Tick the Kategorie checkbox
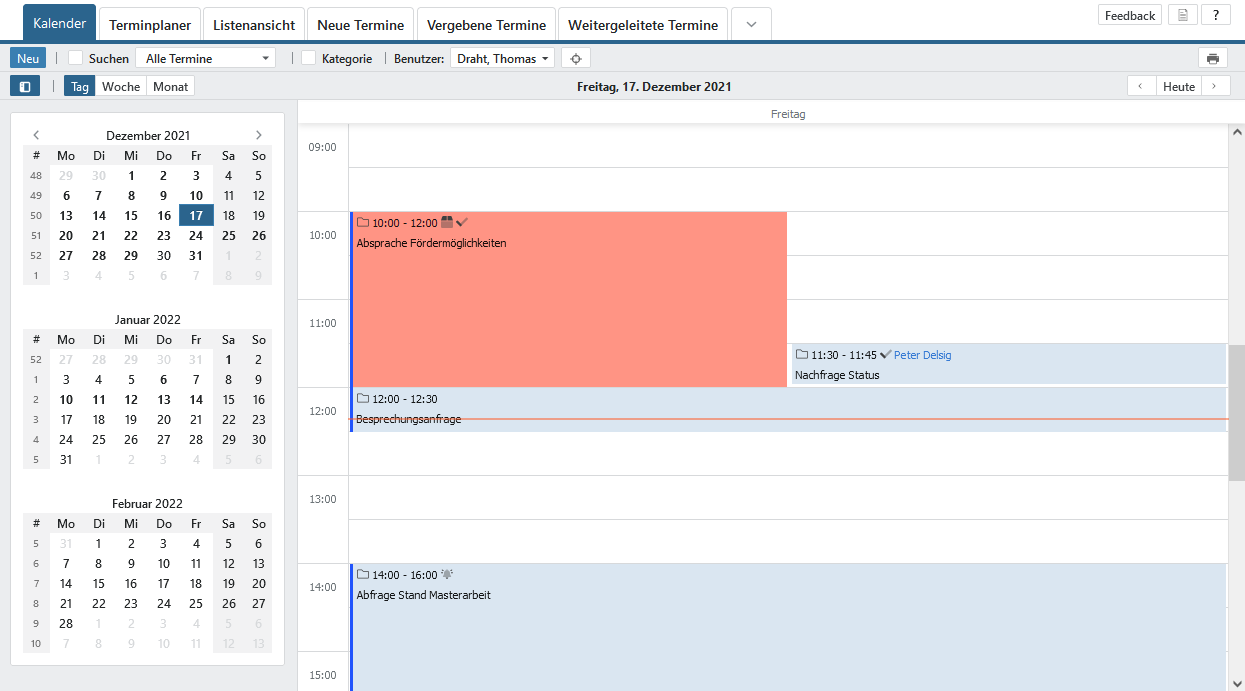Screen dimensions: 1245x691 click(x=309, y=58)
